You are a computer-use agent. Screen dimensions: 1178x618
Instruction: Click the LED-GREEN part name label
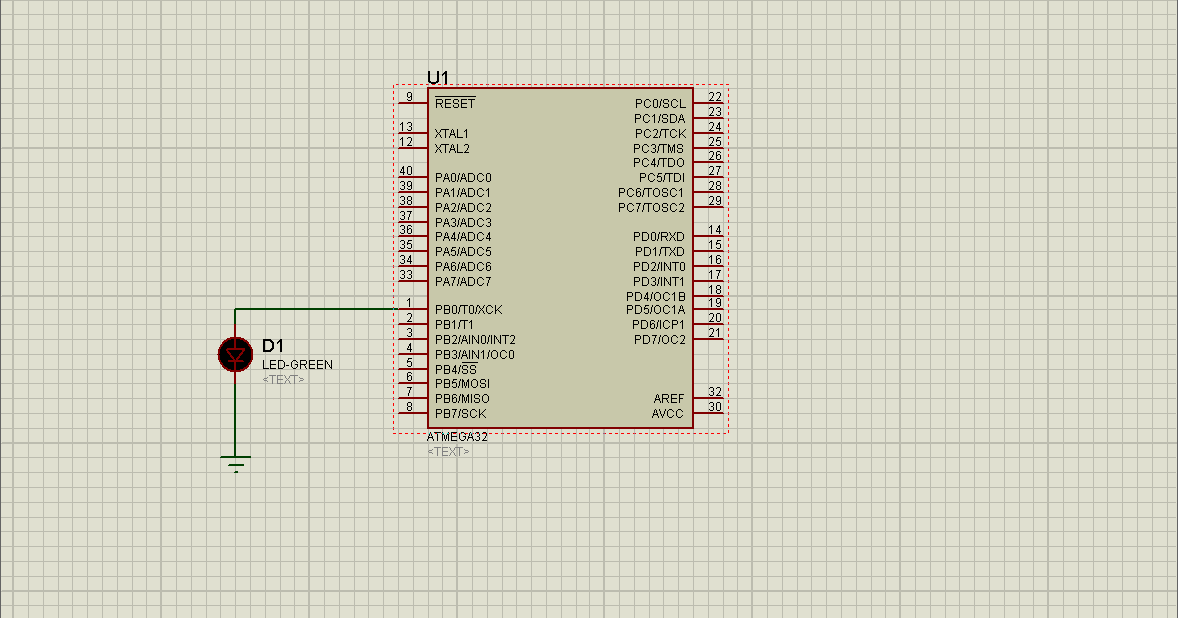tap(296, 365)
